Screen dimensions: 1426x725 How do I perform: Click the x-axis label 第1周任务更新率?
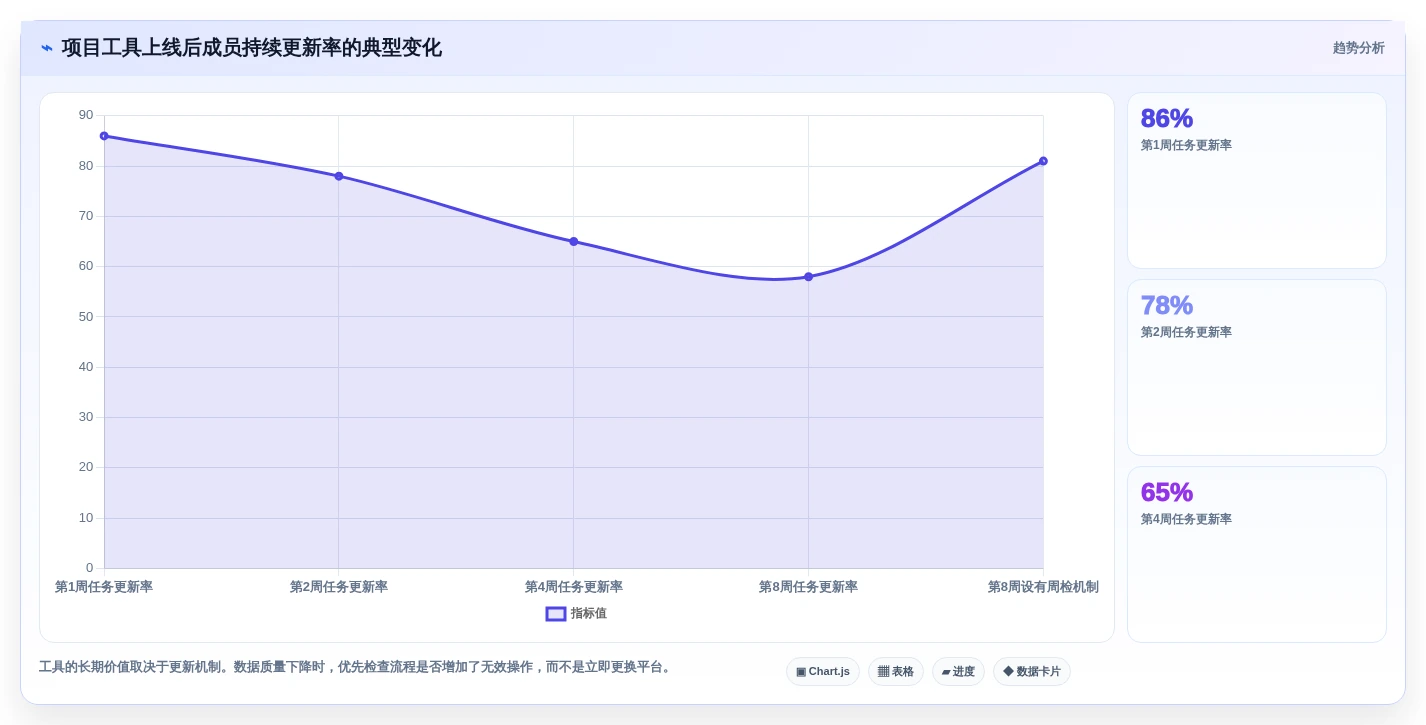tap(104, 587)
